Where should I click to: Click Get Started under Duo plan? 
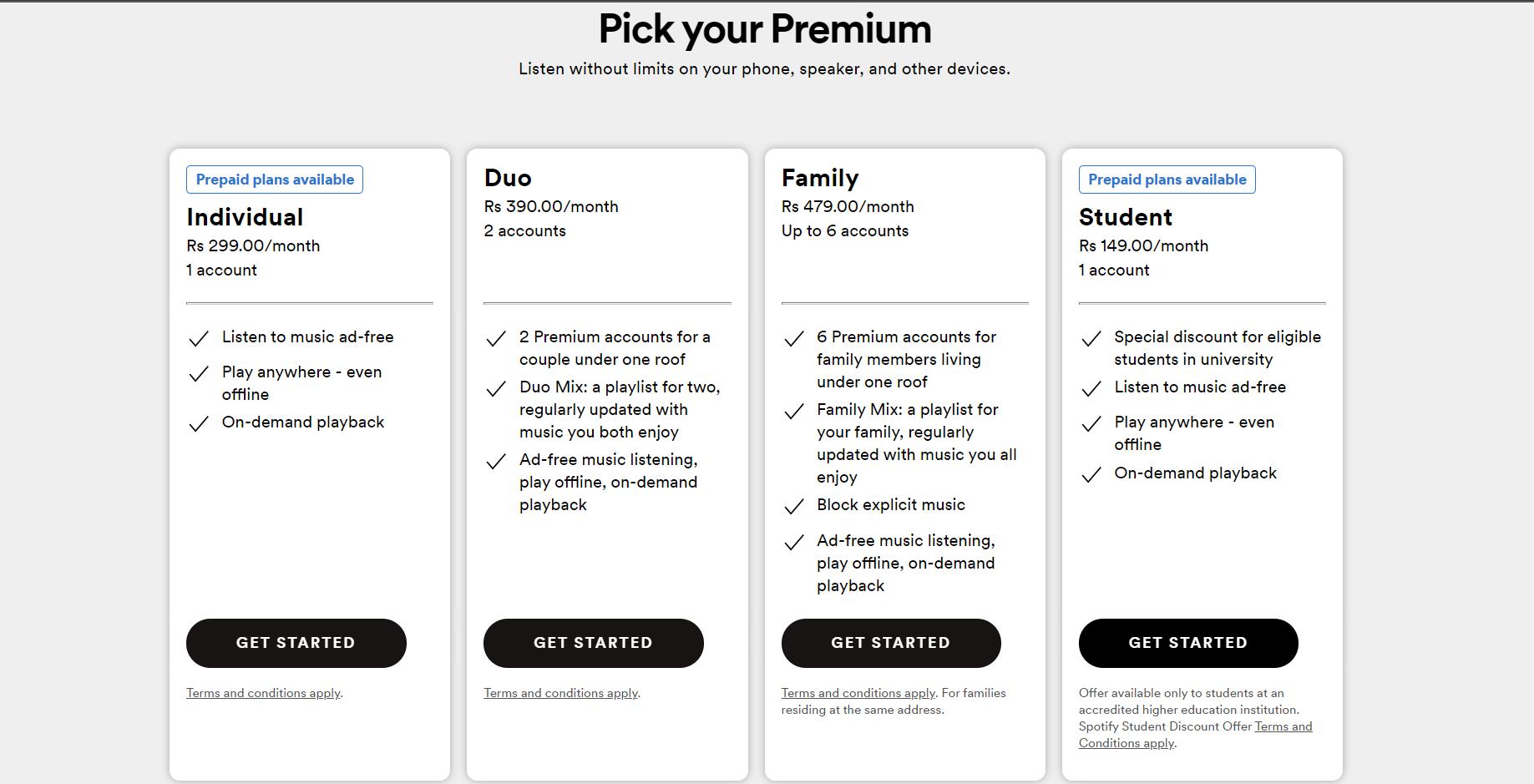pyautogui.click(x=593, y=643)
